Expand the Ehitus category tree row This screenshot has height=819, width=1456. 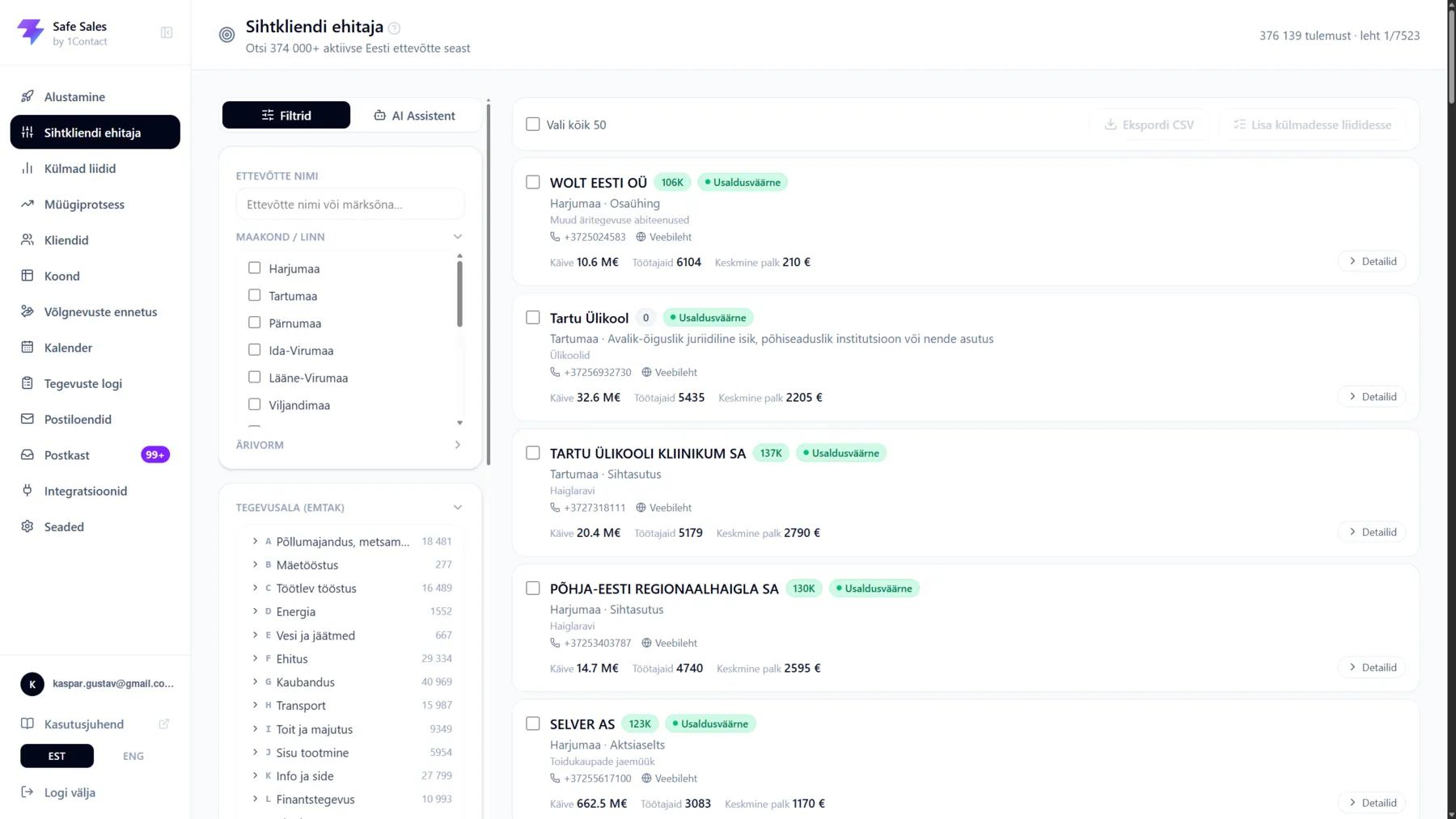click(x=255, y=659)
